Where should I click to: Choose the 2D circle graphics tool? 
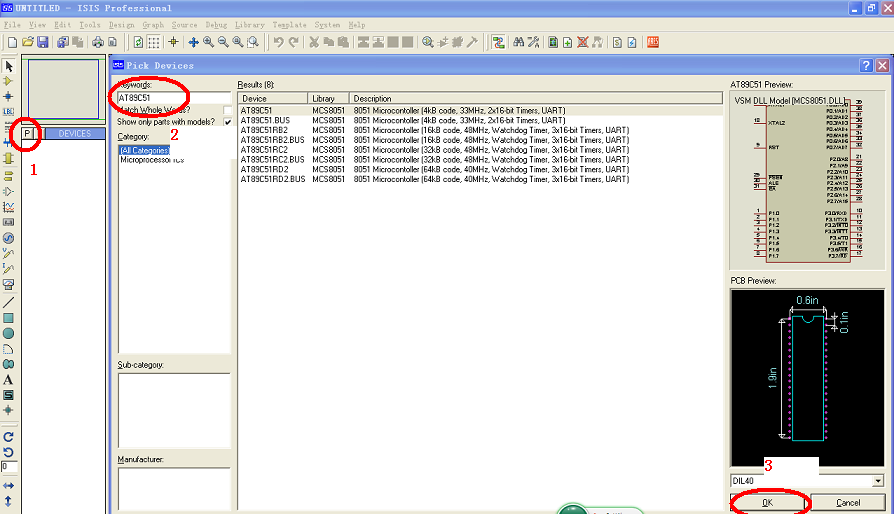[9, 333]
